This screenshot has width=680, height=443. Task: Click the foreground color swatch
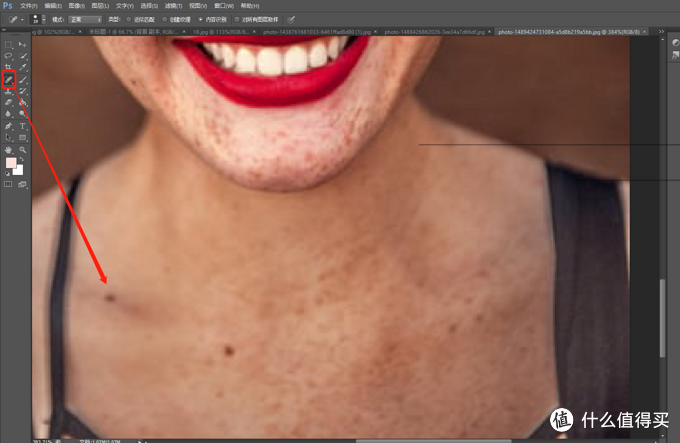(11, 163)
